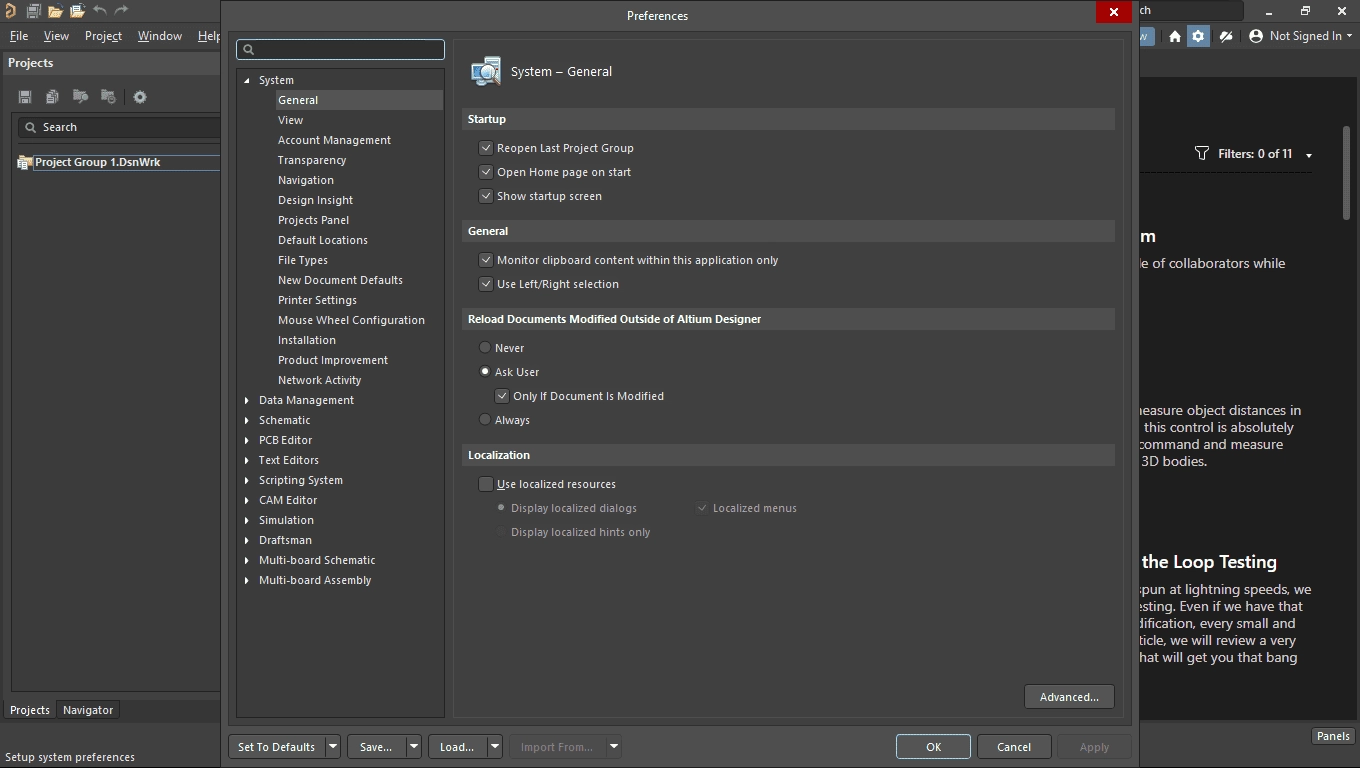
Task: Click save icon in Projects panel toolbar
Action: [25, 97]
